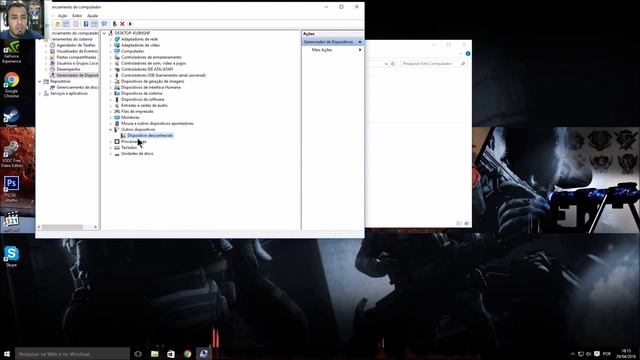Open File Explorer from the taskbar
The width and height of the screenshot is (640, 360).
pos(155,354)
